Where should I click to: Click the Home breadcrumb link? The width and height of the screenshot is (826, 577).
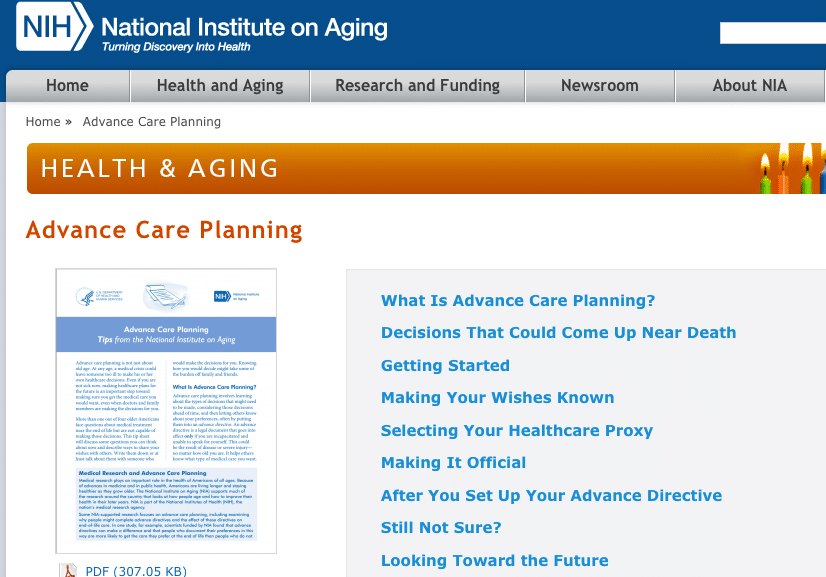43,122
